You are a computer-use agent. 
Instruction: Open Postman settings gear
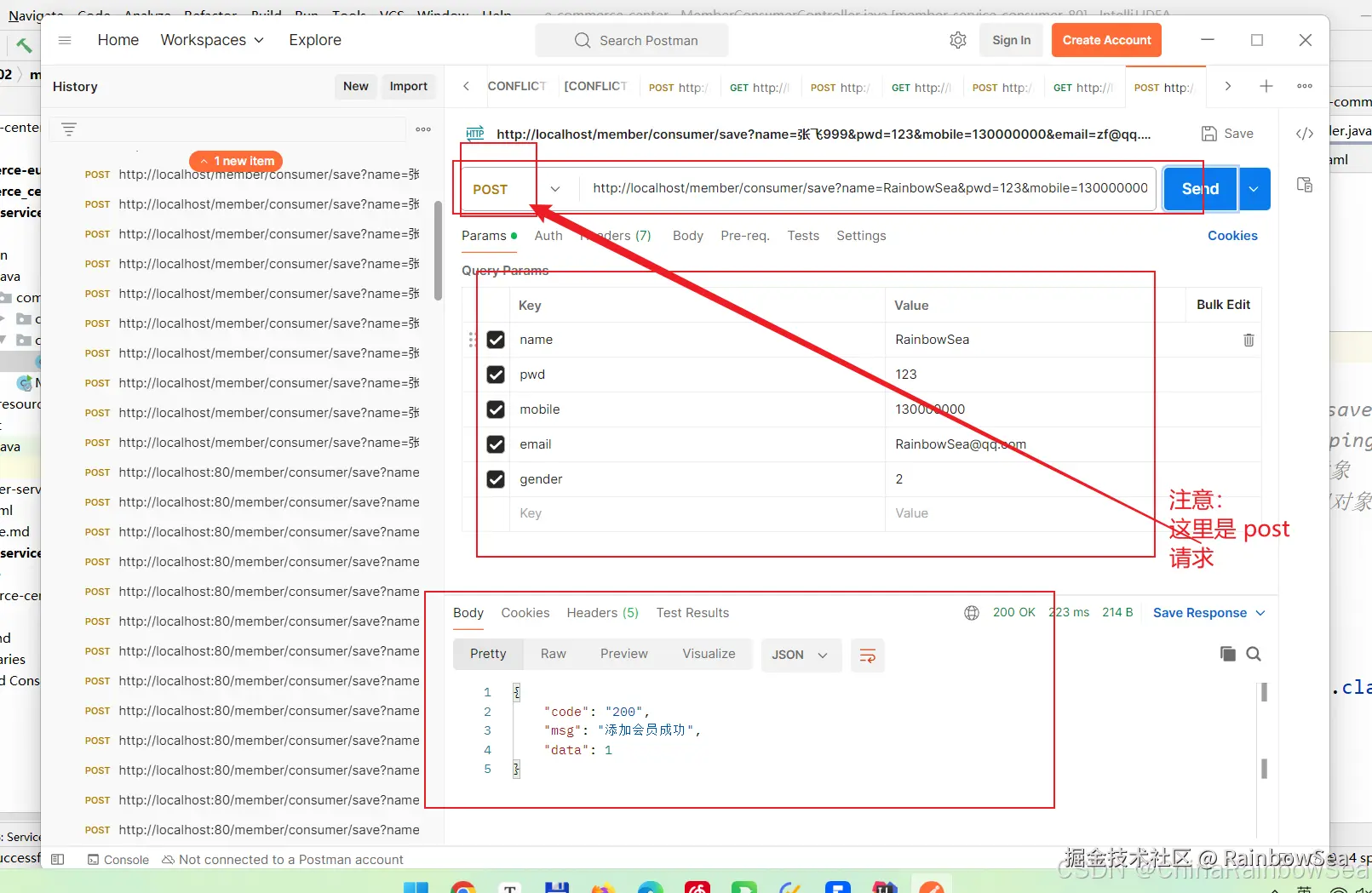pos(958,40)
